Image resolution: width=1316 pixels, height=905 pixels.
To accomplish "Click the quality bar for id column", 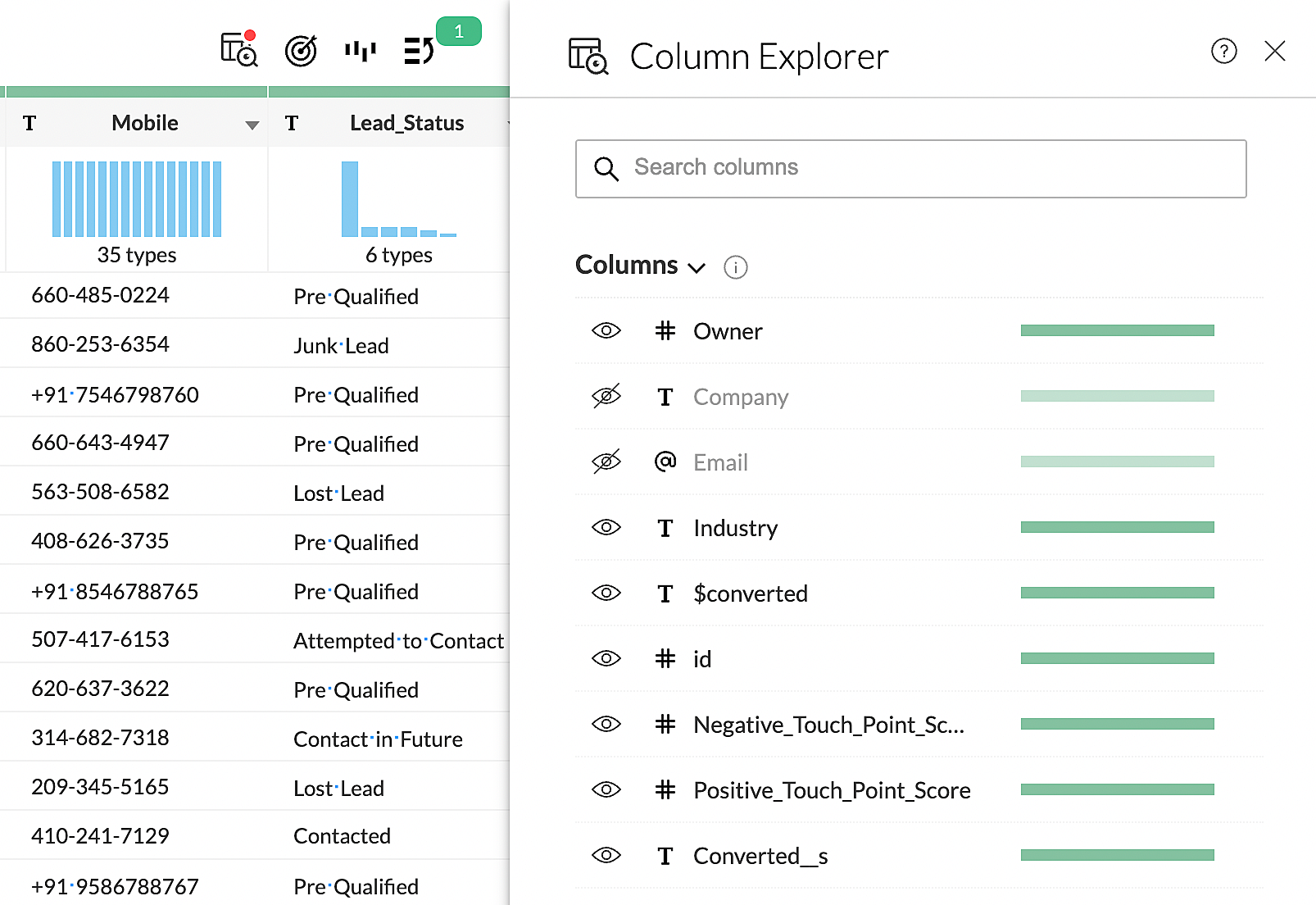I will point(1117,658).
